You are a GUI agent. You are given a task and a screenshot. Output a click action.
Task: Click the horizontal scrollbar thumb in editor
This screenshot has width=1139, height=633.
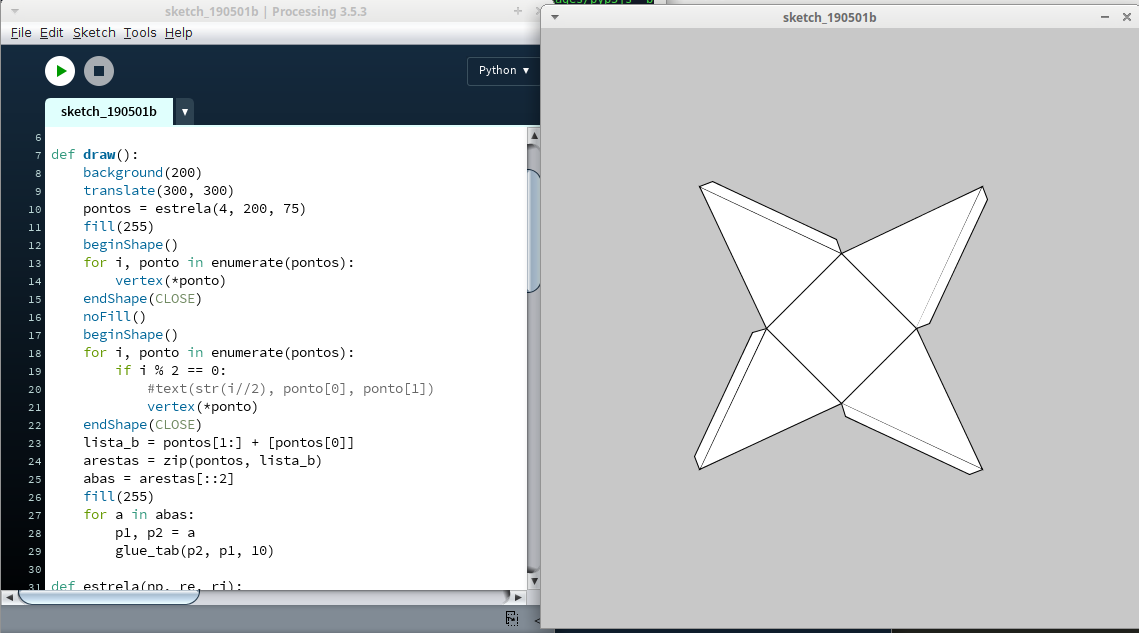point(108,597)
